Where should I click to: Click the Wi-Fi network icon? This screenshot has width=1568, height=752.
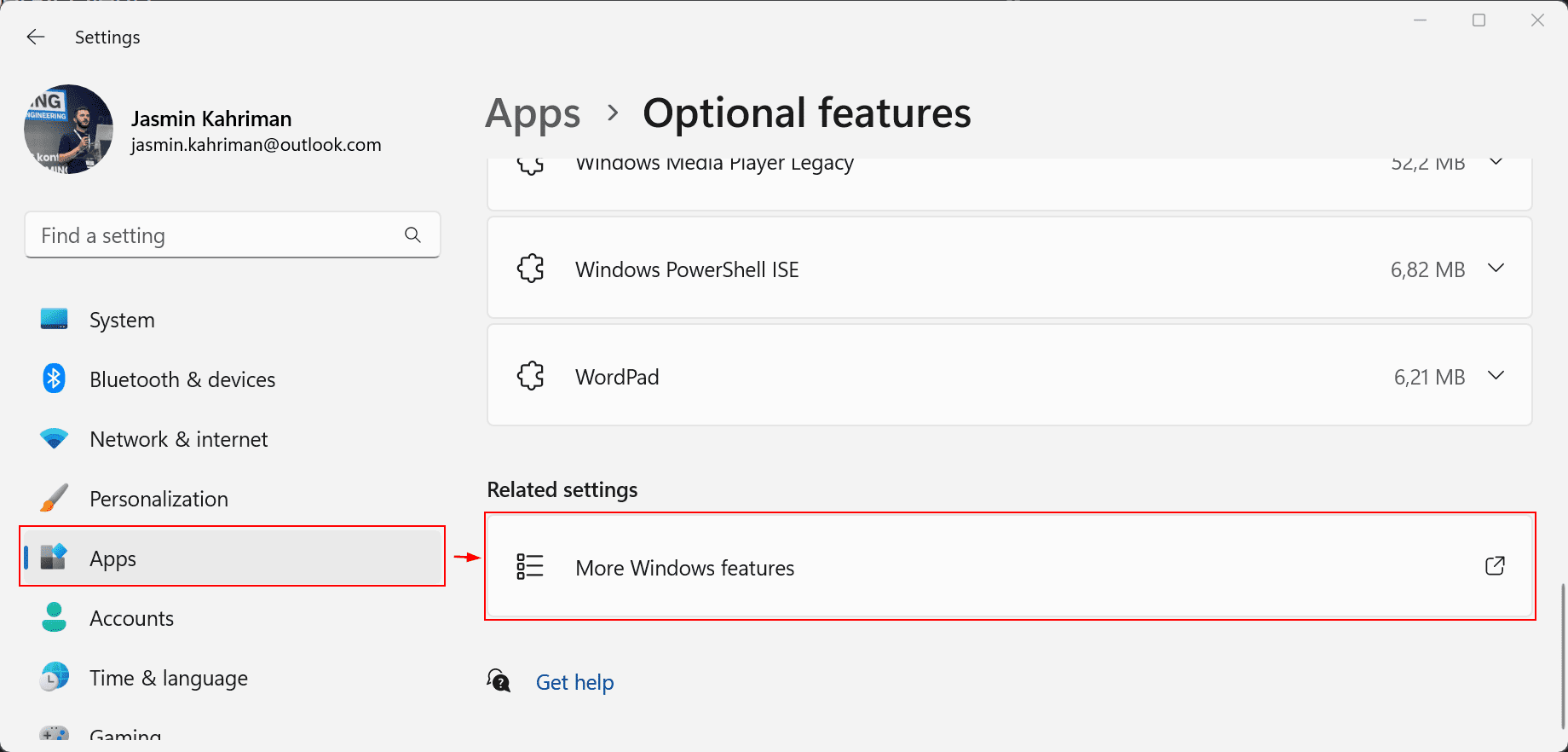point(54,439)
